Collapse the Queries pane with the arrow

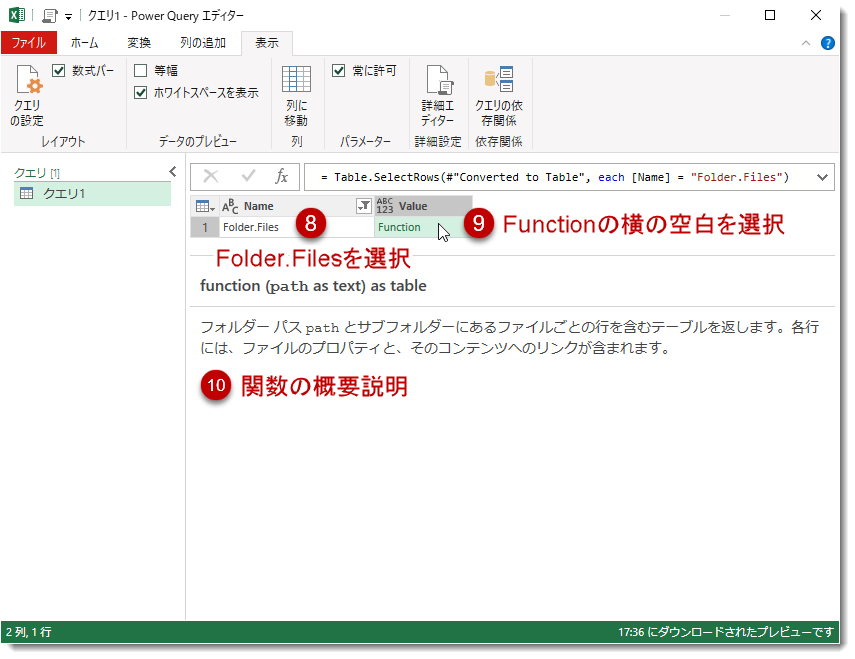tap(171, 171)
